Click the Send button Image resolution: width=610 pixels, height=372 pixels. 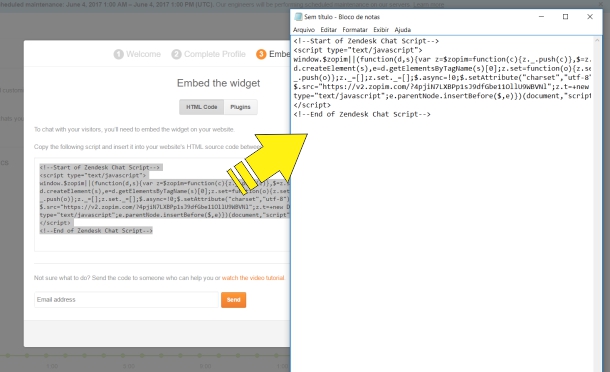233,300
